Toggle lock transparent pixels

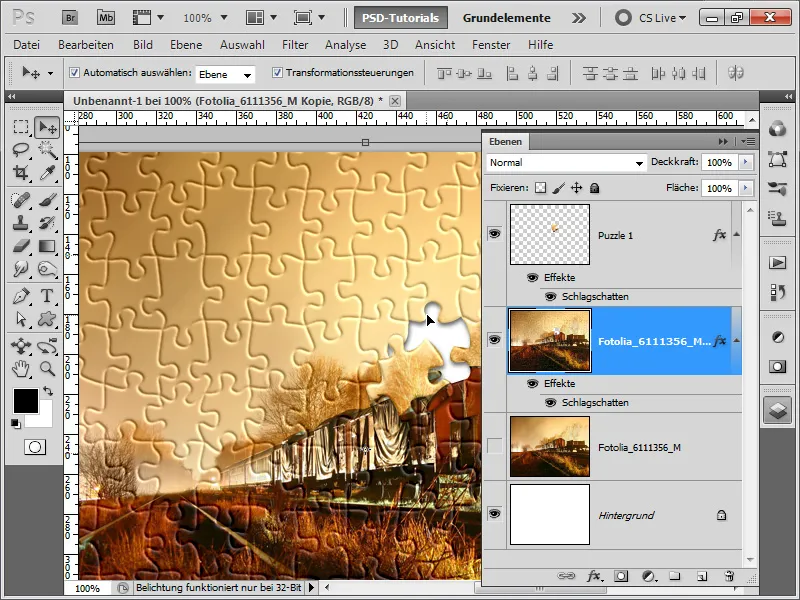click(540, 188)
